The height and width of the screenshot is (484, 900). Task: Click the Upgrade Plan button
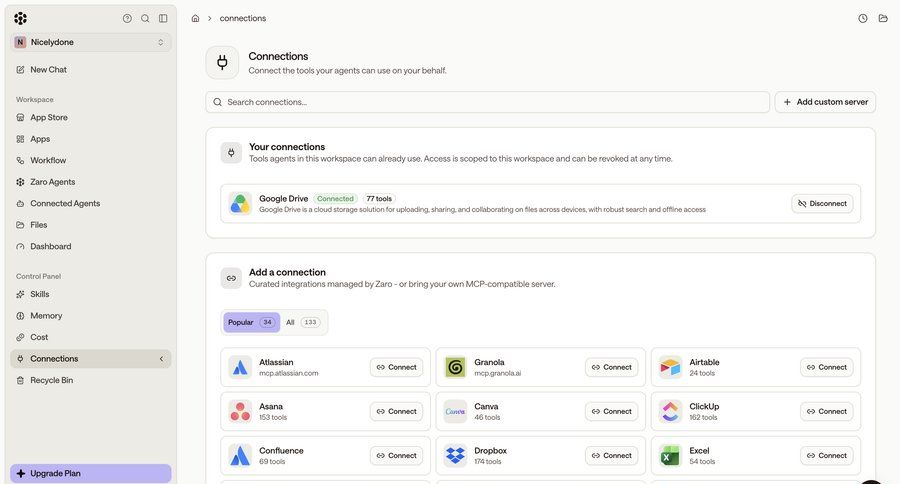pos(91,474)
